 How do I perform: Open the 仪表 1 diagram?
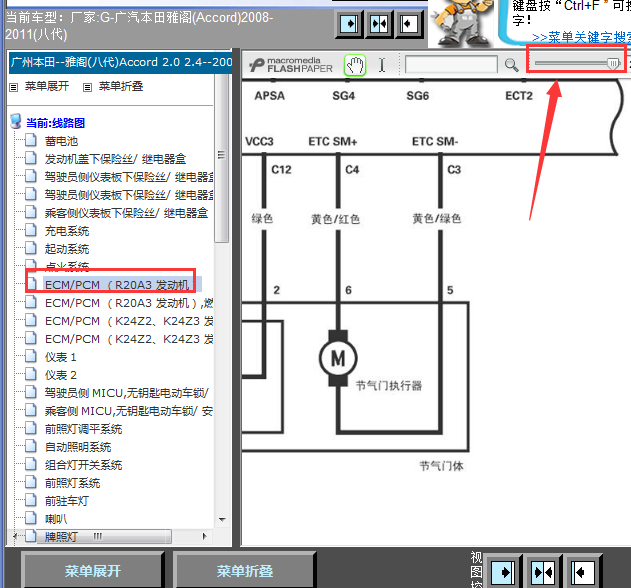(60, 357)
